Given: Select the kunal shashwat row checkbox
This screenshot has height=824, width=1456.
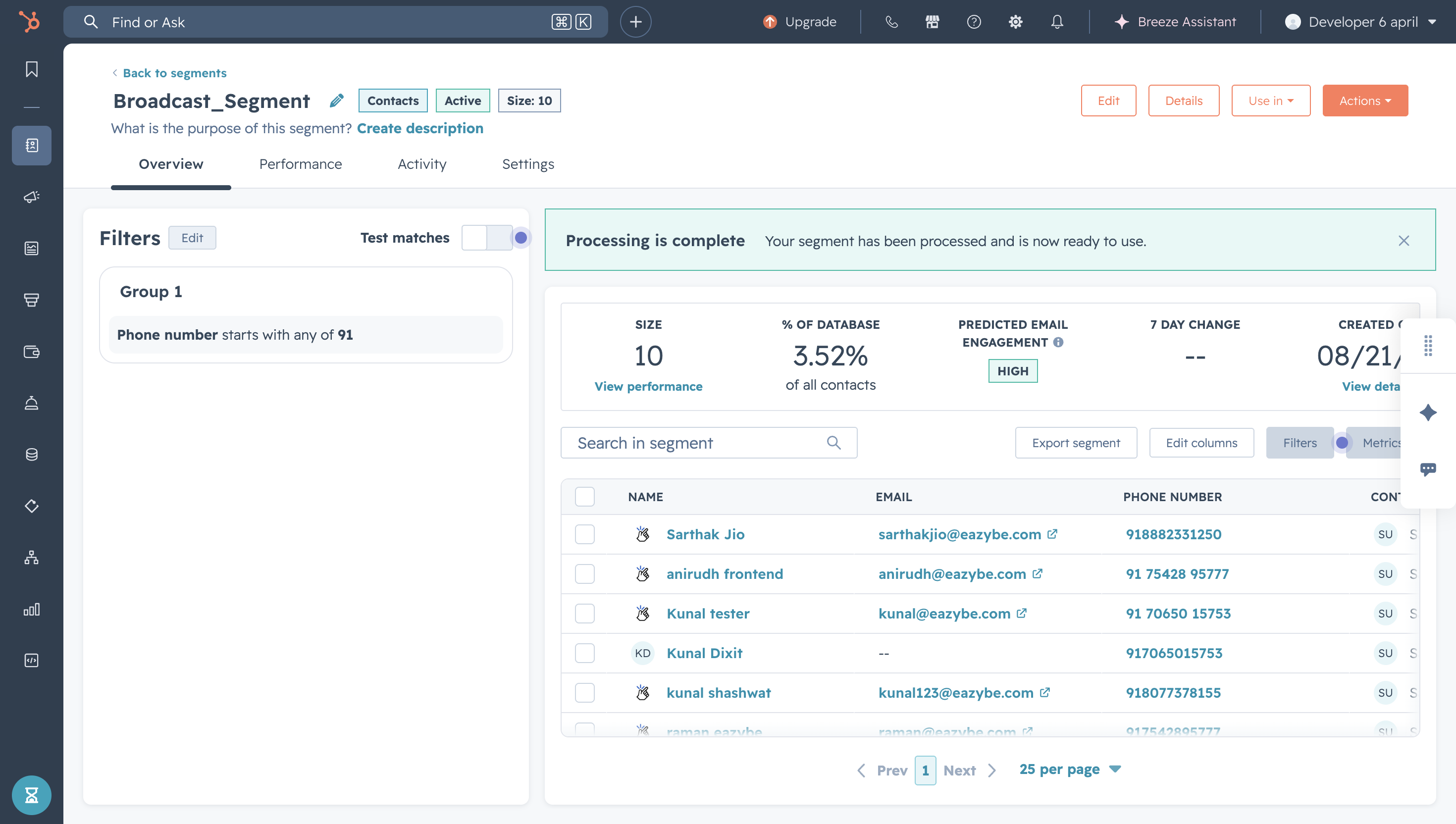Looking at the screenshot, I should point(584,693).
